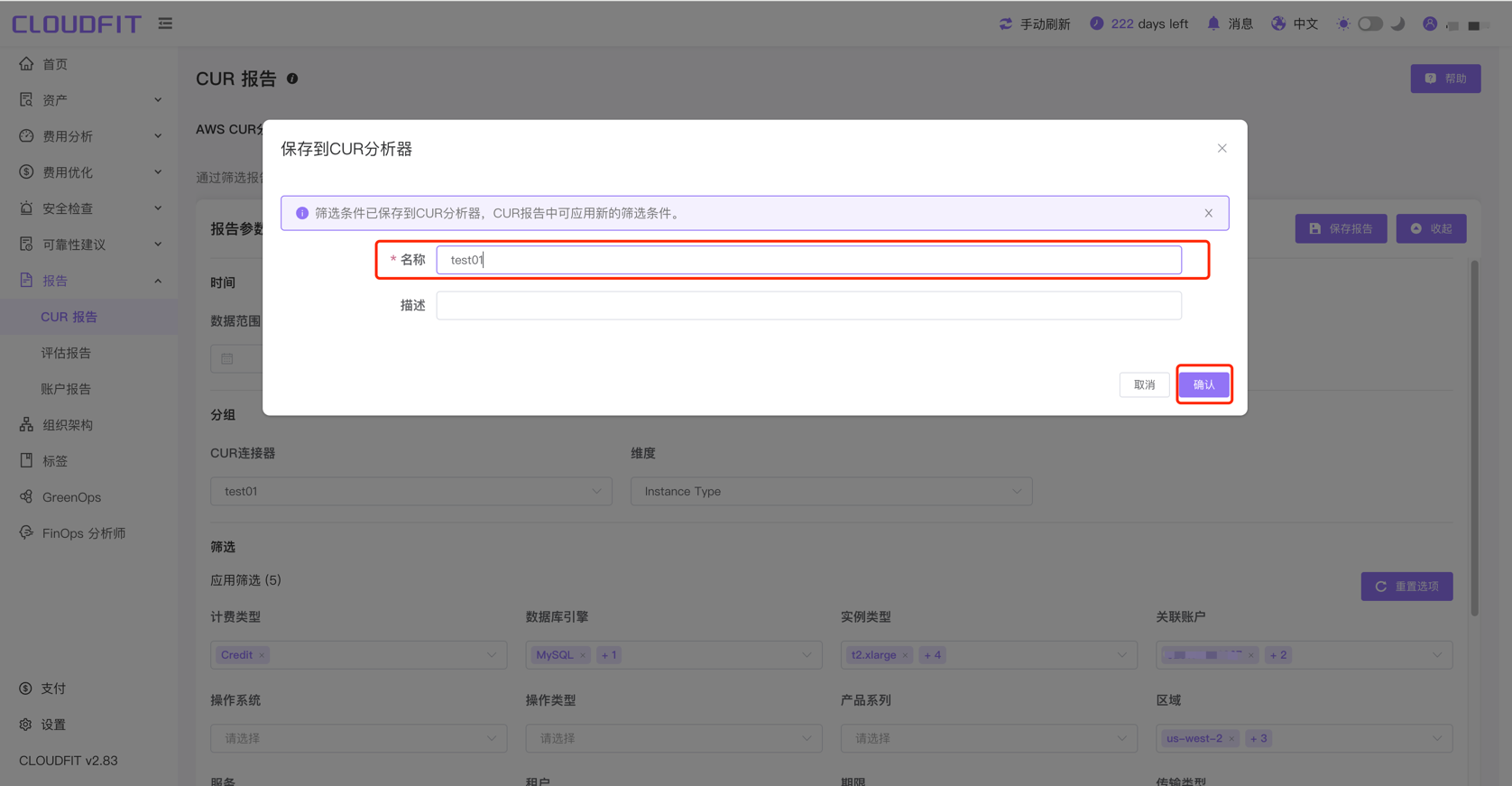
Task: Click the 帮助 help button
Action: (1445, 79)
